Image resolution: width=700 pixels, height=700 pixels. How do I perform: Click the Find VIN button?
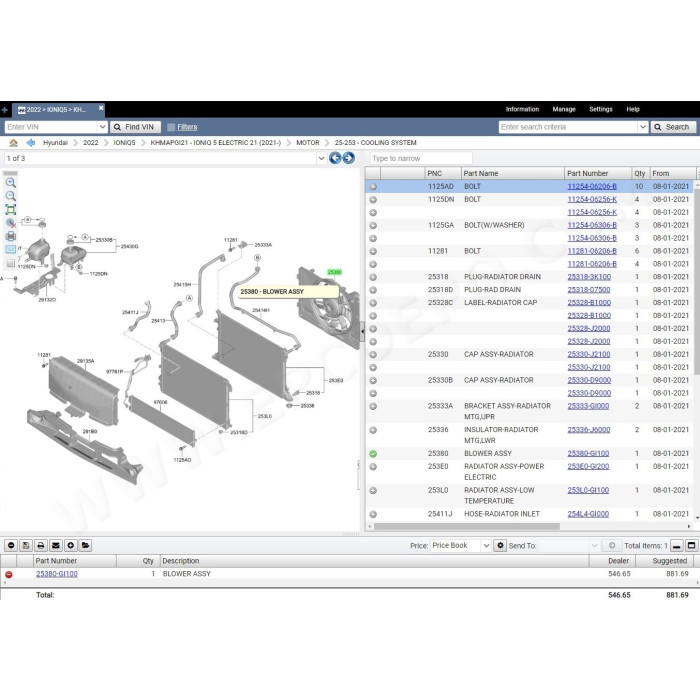tap(134, 127)
